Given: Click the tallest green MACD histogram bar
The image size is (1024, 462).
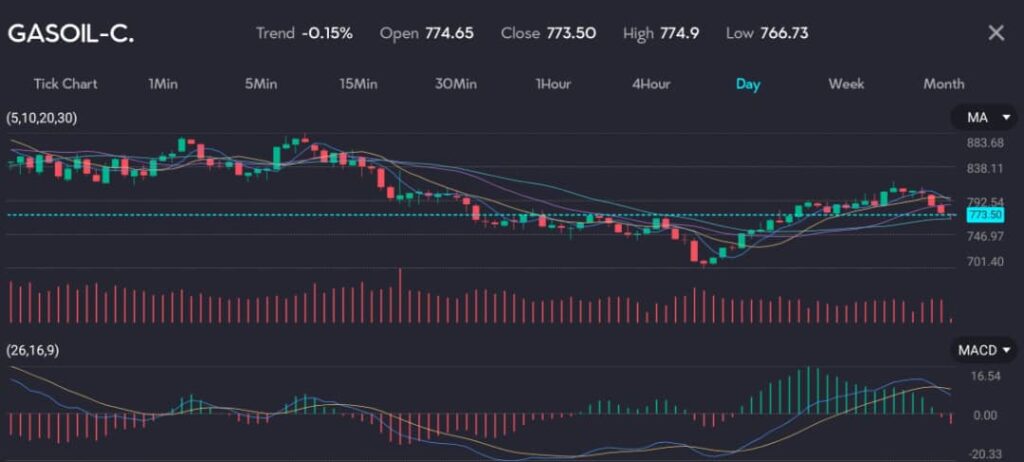Looking at the screenshot, I should [x=808, y=391].
